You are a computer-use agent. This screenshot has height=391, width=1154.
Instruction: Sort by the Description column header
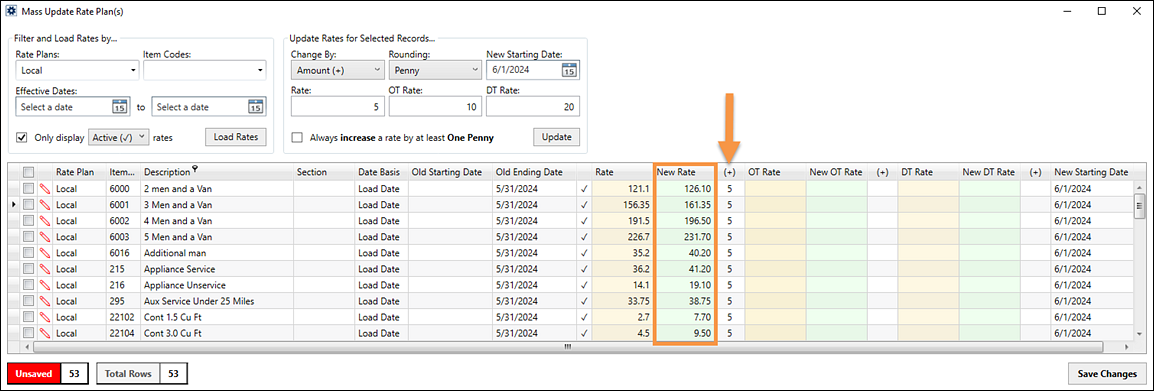217,172
